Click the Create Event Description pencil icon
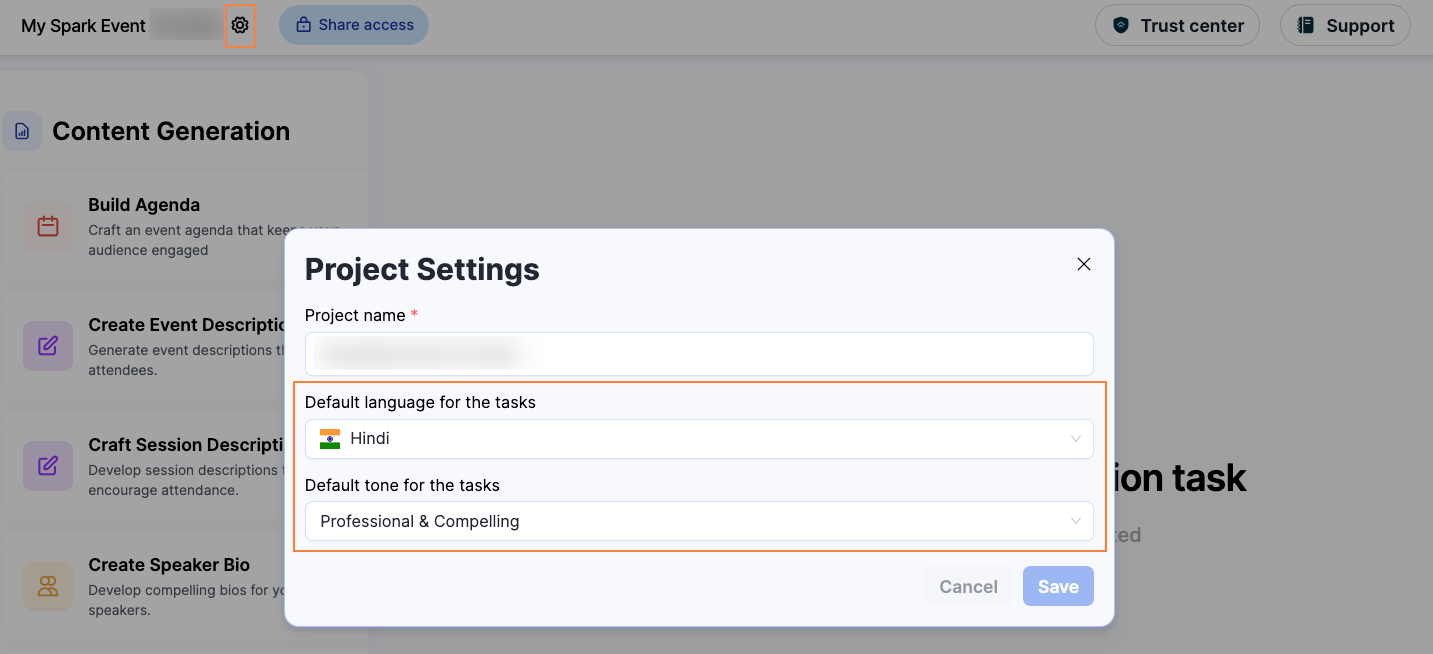Screen dimensions: 1433x654 pyautogui.click(x=48, y=346)
